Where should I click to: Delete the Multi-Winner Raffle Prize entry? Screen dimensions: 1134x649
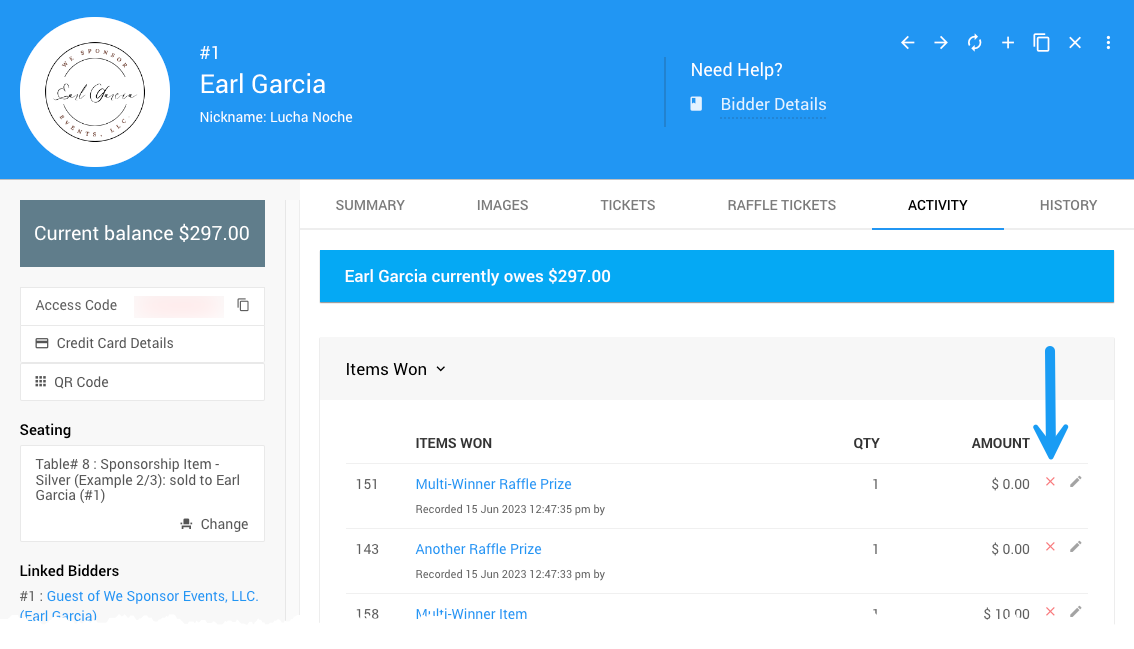tap(1050, 482)
